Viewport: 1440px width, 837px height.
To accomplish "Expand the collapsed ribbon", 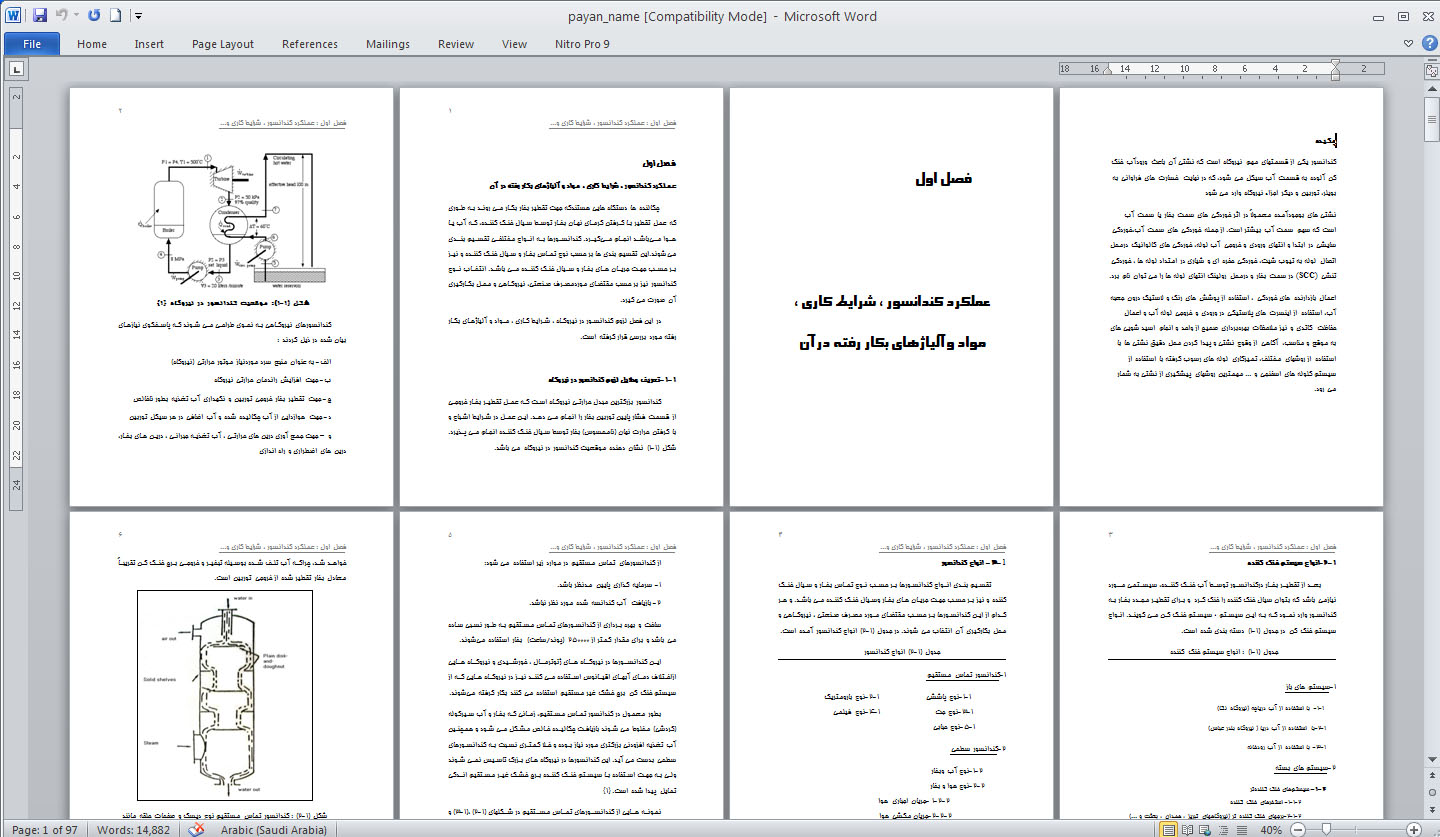I will coord(1408,44).
